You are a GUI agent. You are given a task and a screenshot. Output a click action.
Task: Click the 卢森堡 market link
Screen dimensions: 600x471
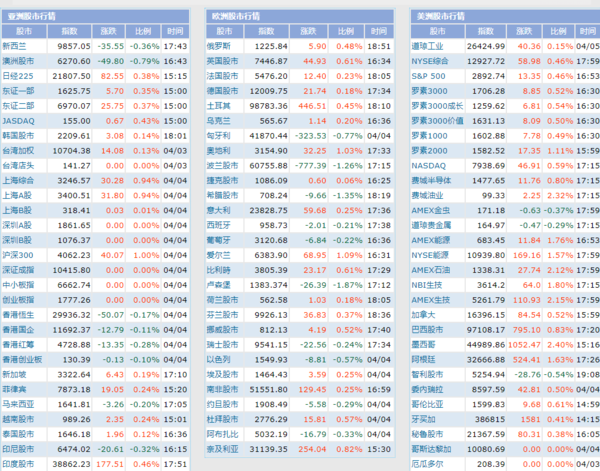[x=219, y=285]
